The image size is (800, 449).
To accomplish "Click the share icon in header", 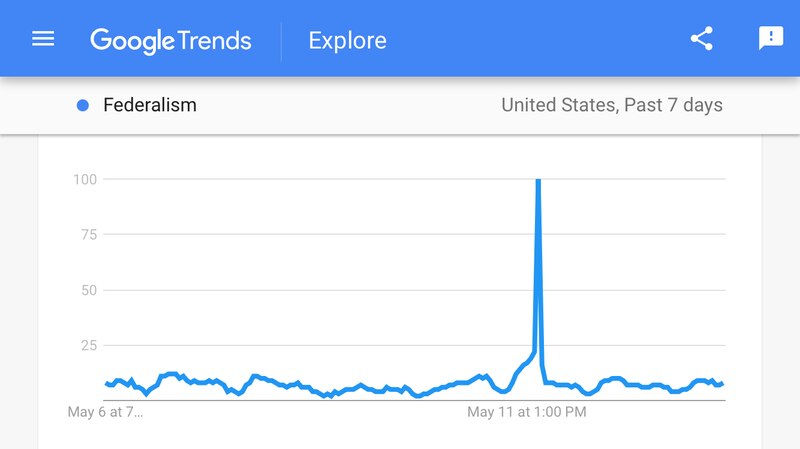I will [x=702, y=39].
